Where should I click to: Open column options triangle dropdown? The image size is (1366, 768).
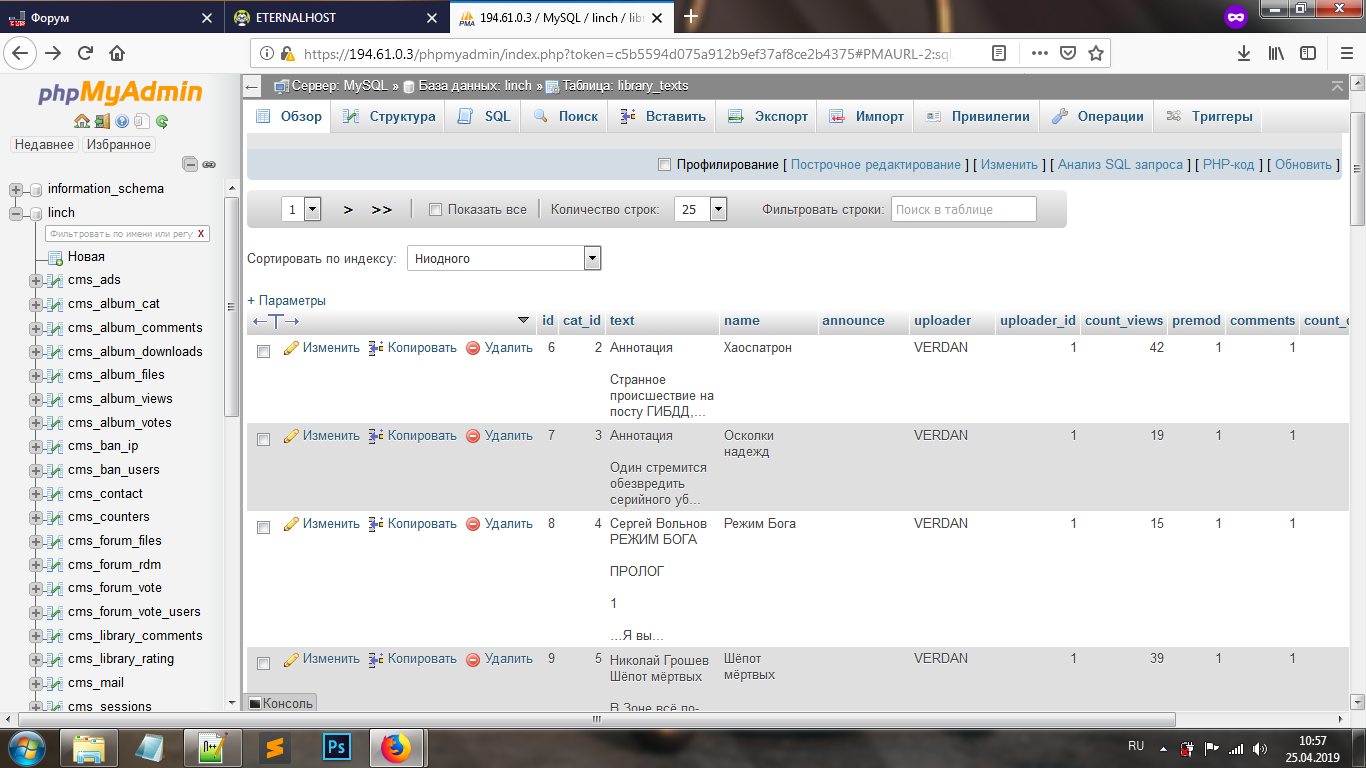[x=523, y=321]
